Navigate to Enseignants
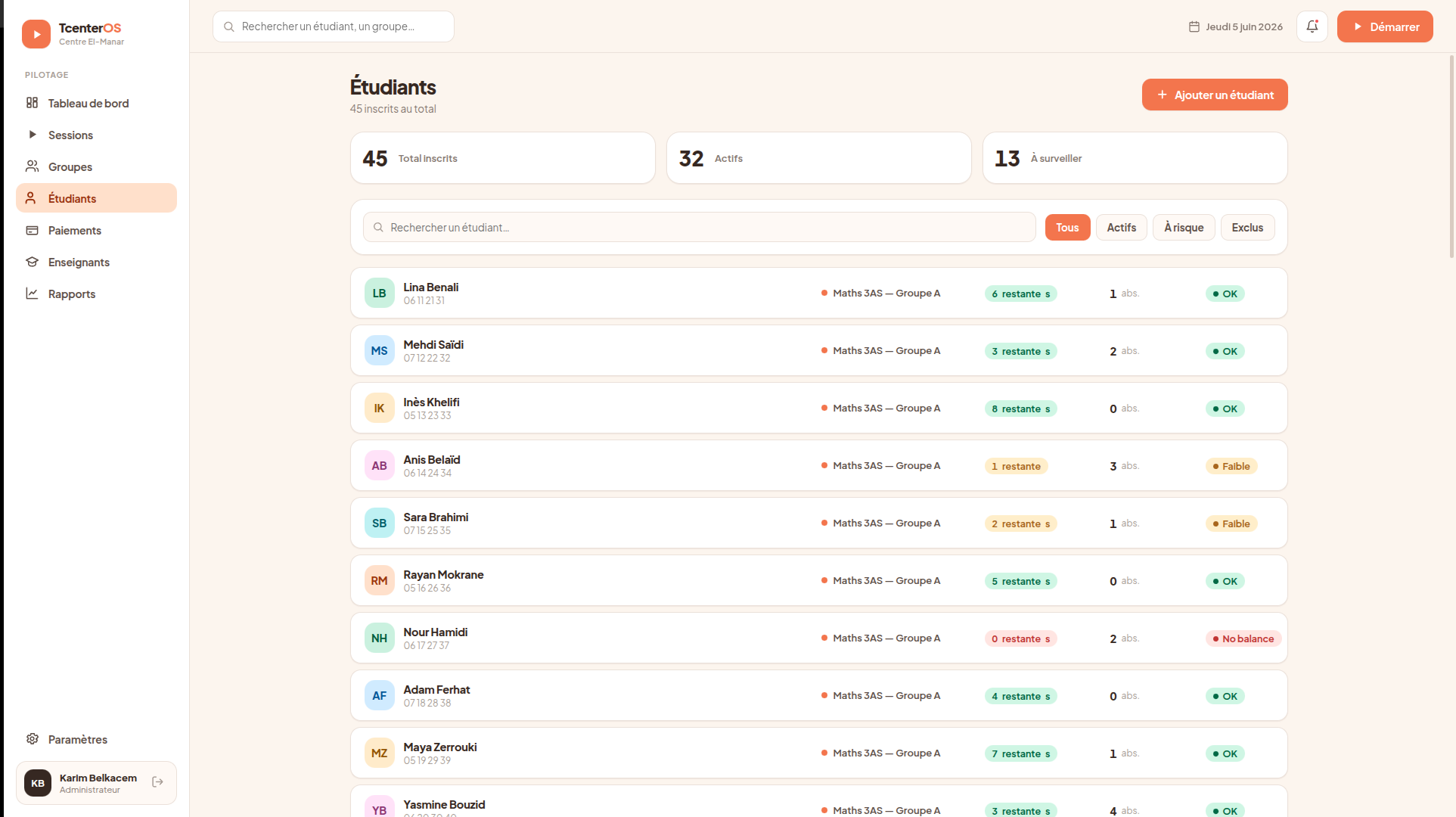 click(96, 262)
